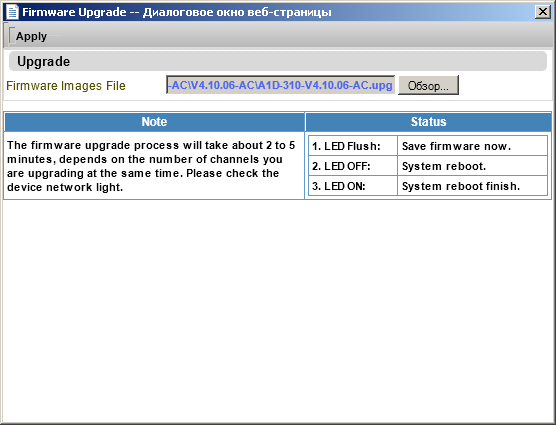Select the LED OFF status row
The width and height of the screenshot is (556, 425).
[x=428, y=166]
